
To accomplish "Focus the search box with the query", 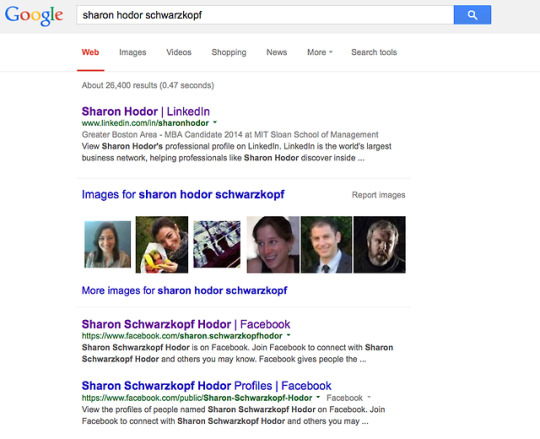I will click(265, 15).
